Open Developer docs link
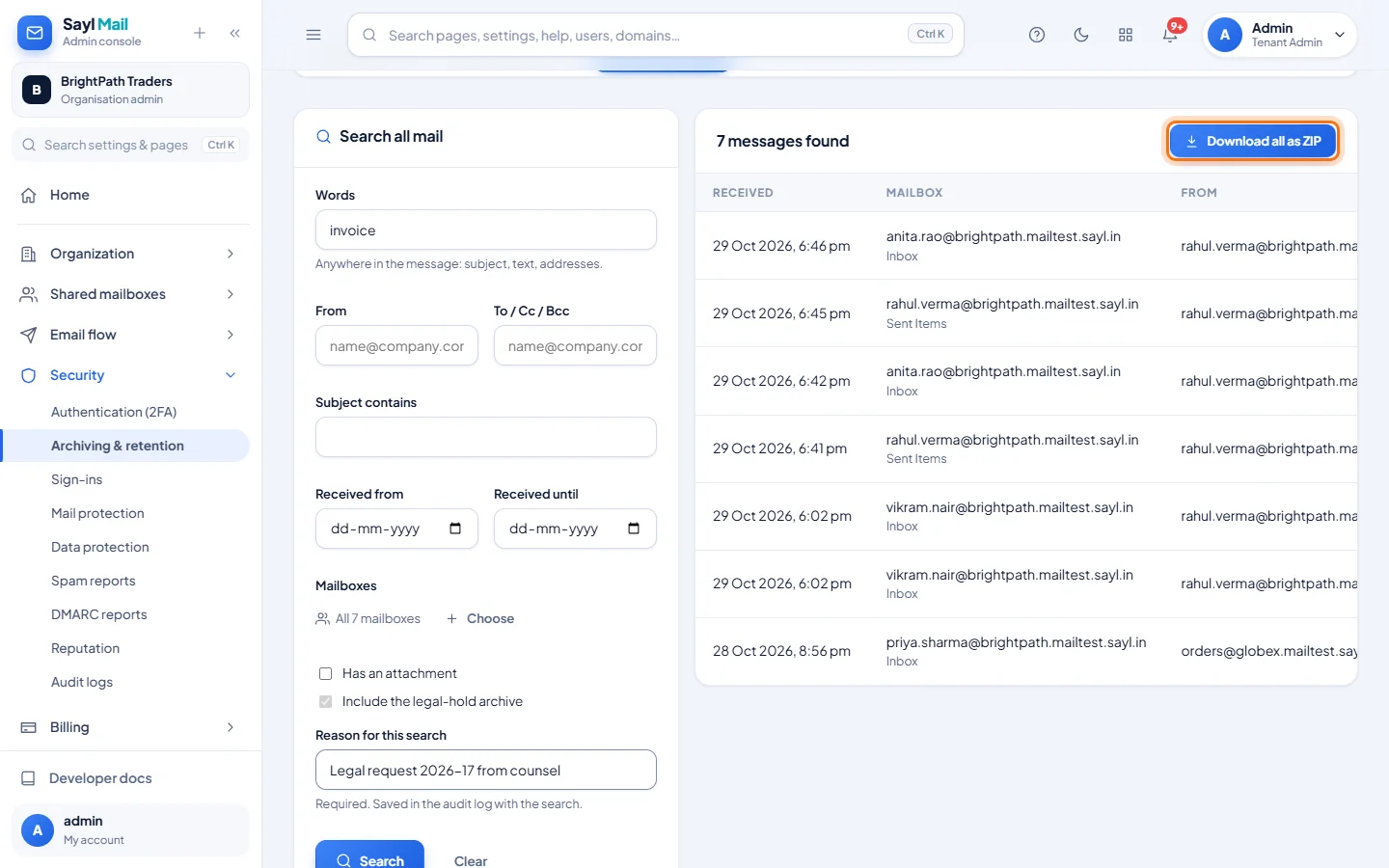1389x868 pixels. point(100,778)
